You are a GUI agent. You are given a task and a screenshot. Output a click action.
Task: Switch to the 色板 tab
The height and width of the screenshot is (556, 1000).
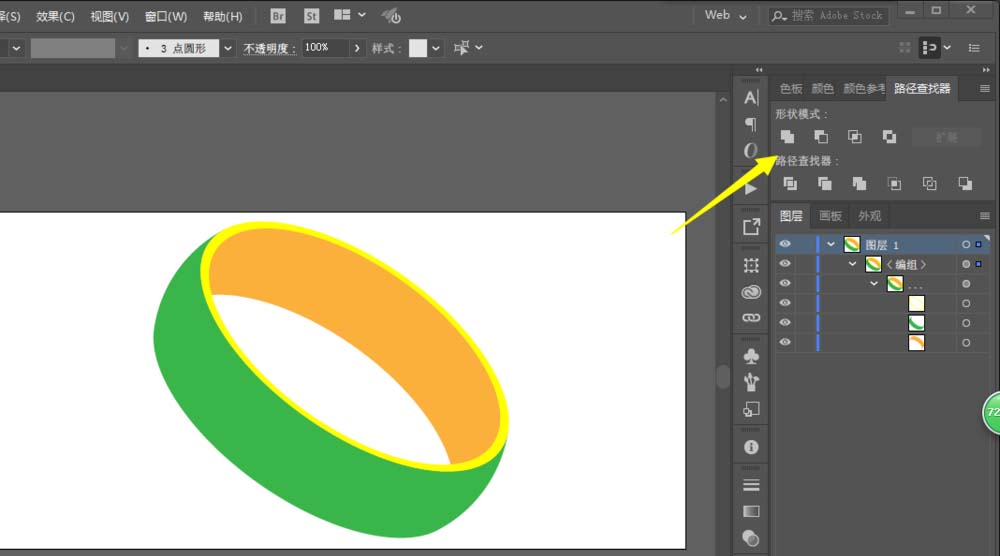pos(791,89)
